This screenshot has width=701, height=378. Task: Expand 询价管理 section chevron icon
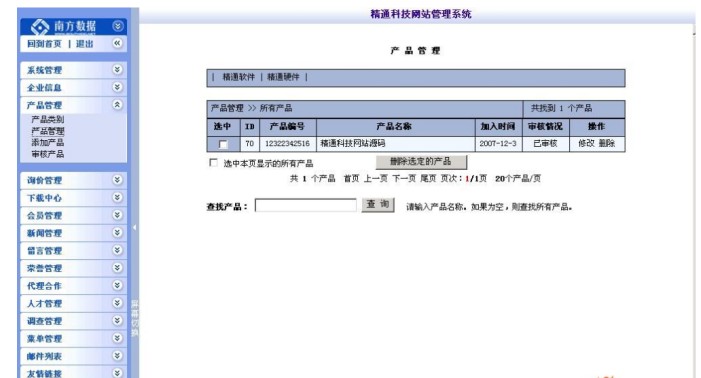pyautogui.click(x=117, y=180)
